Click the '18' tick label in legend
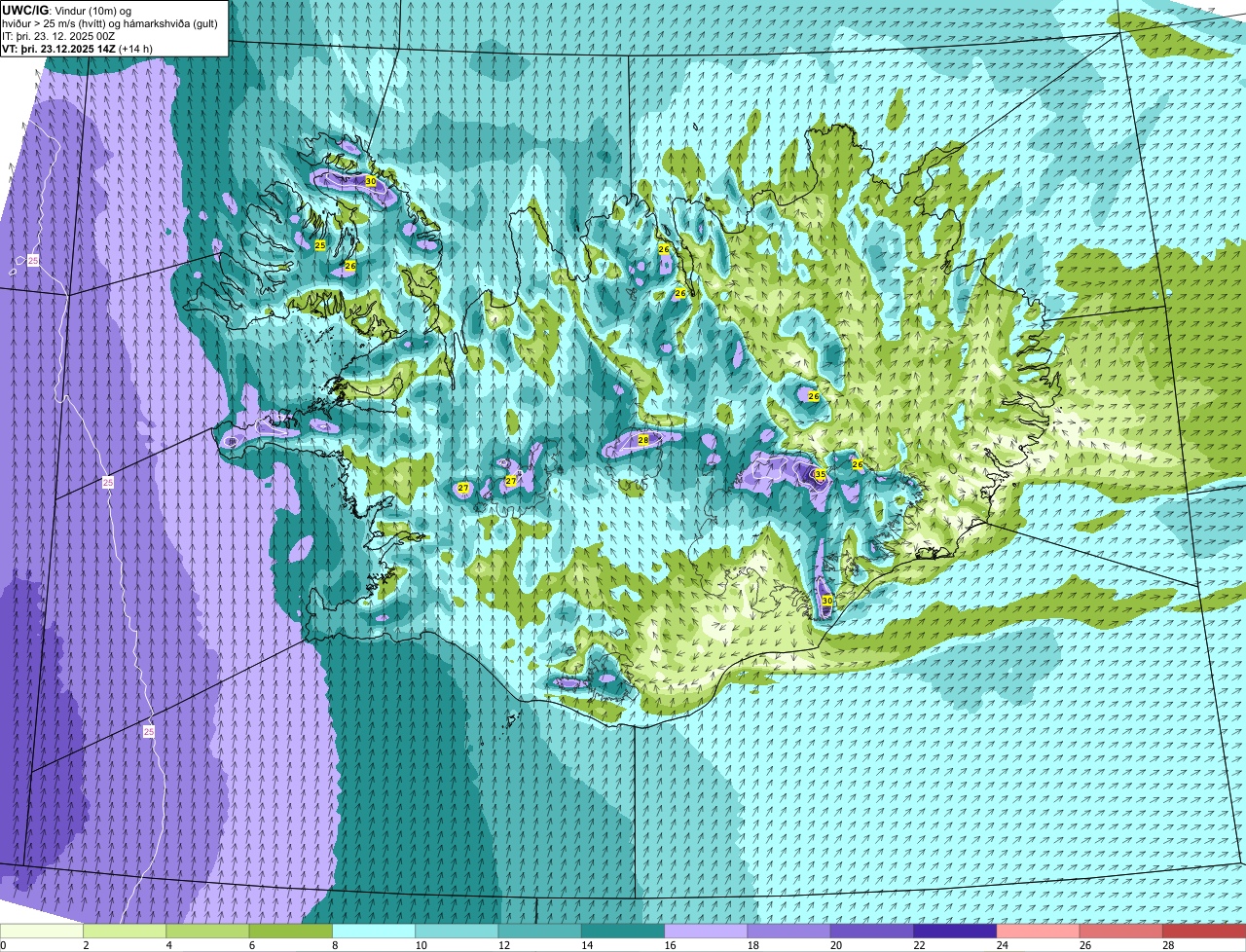This screenshot has height=952, width=1246. (751, 945)
